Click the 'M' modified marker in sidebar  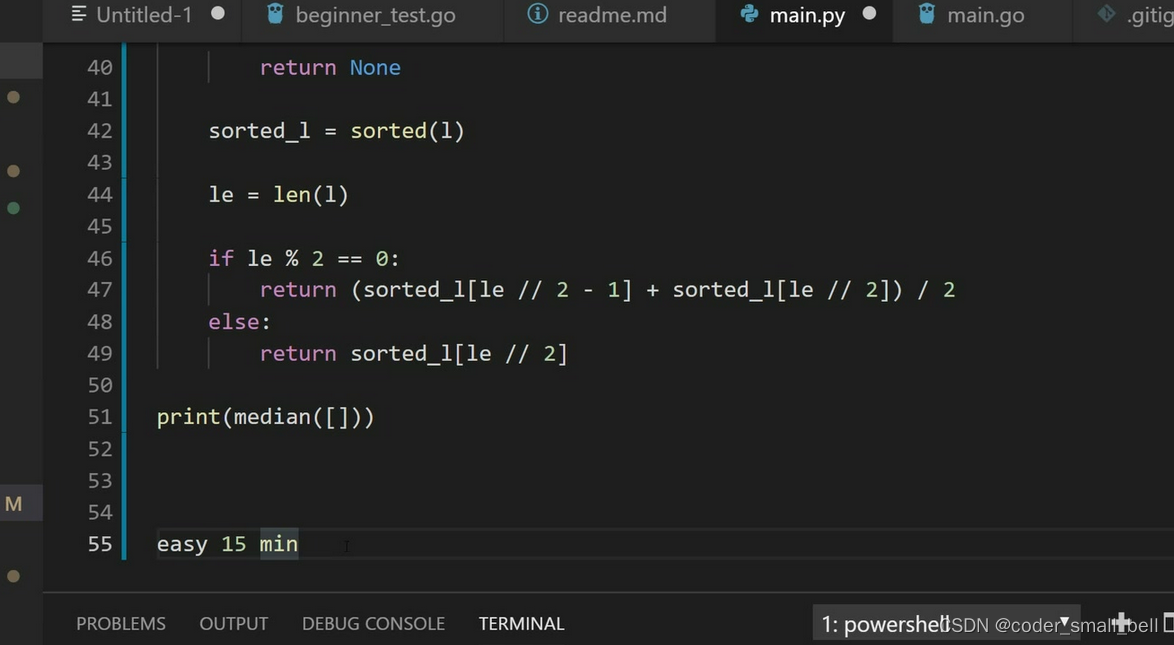[13, 504]
